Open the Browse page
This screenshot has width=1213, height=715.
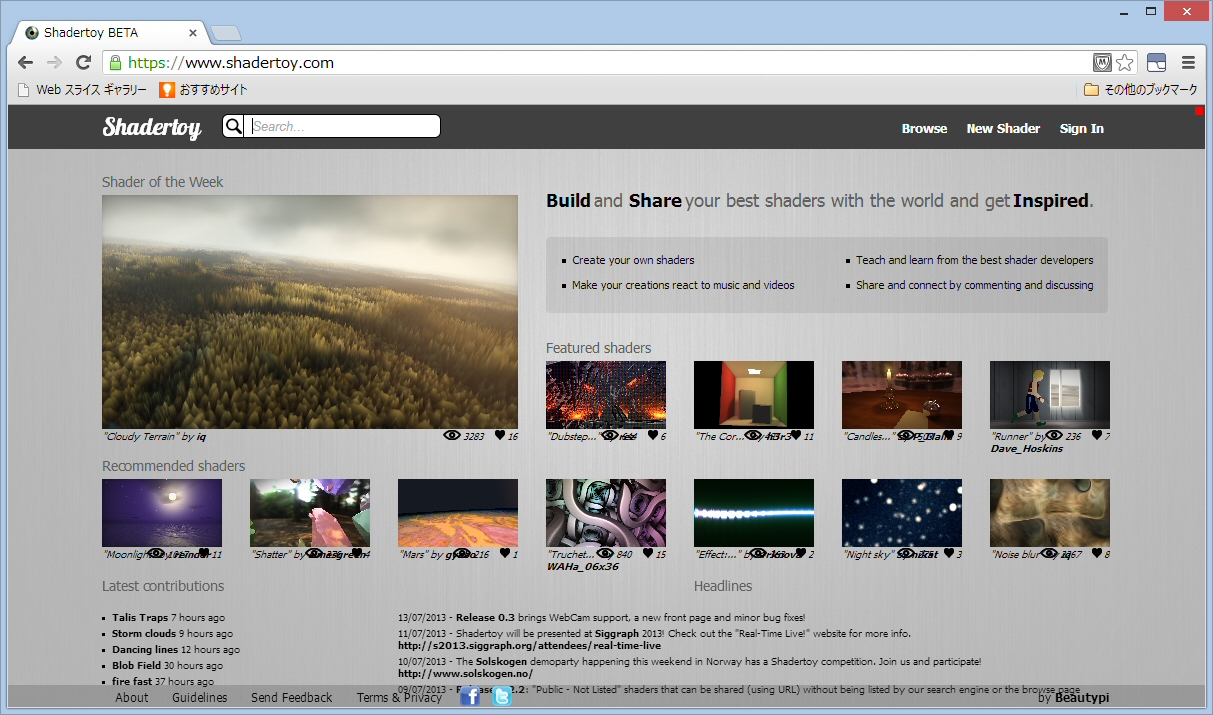coord(924,128)
